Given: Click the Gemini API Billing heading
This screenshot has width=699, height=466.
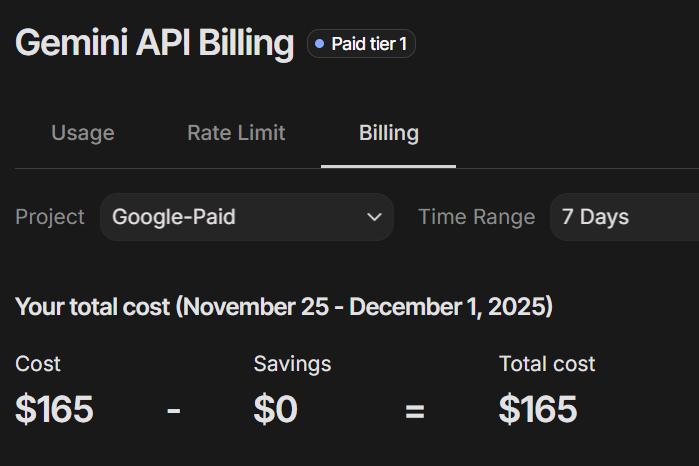Looking at the screenshot, I should click(155, 43).
